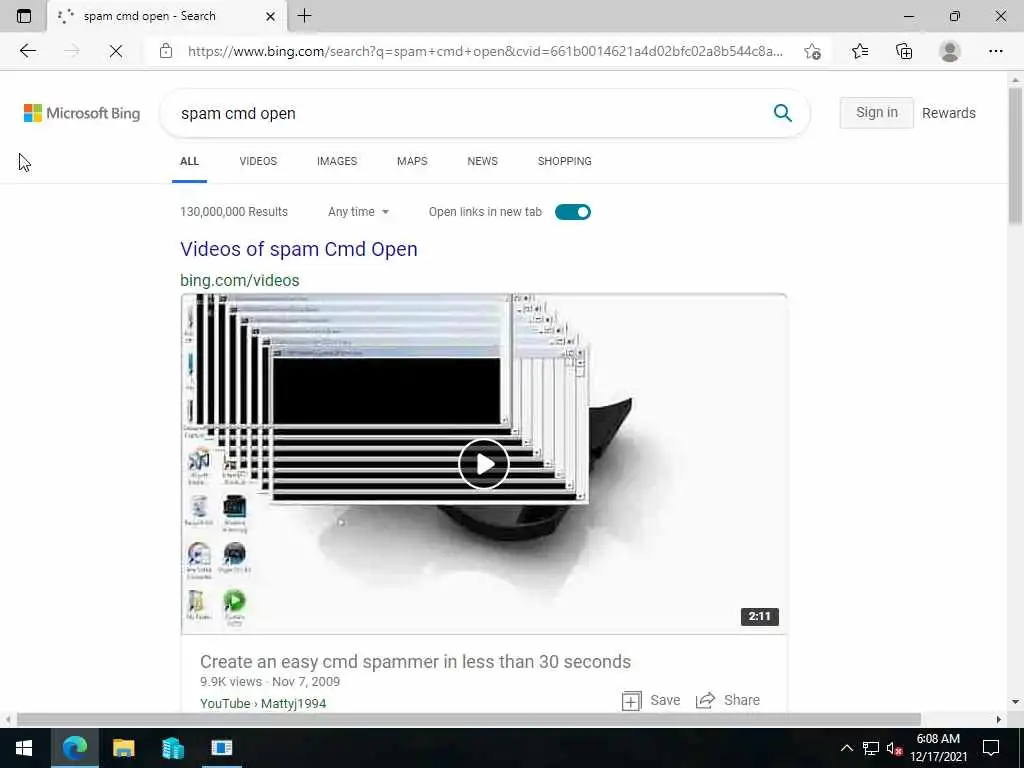
Task: Click the '9.9K views · Nov 7, 2009' text
Action: pos(270,682)
